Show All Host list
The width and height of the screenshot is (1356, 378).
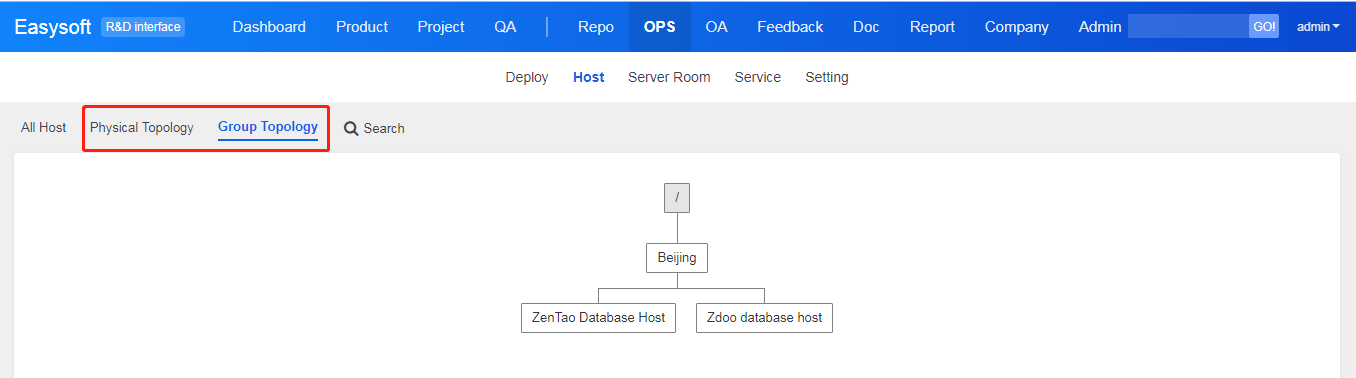(44, 128)
